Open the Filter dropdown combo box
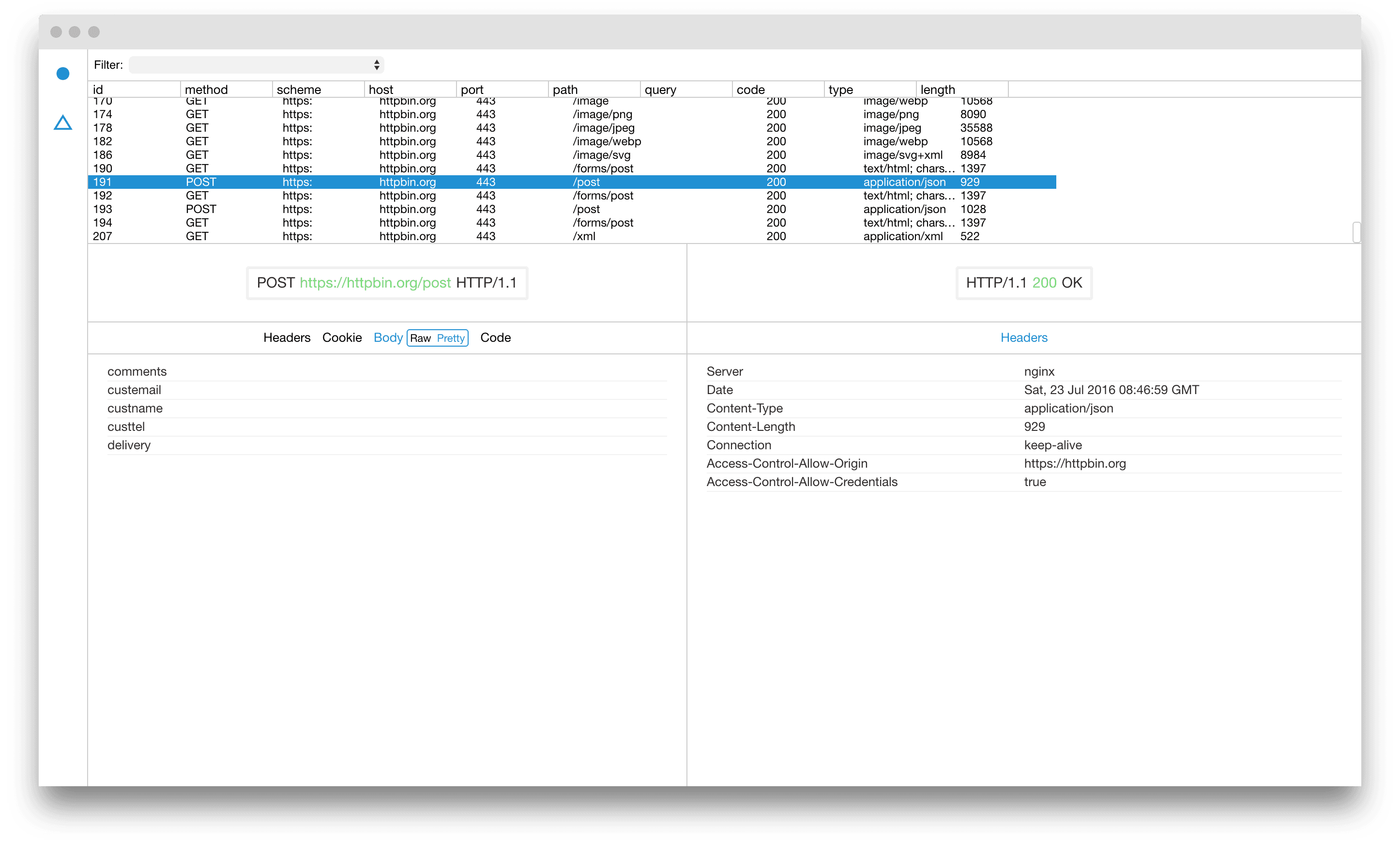The image size is (1400, 854). click(x=256, y=65)
